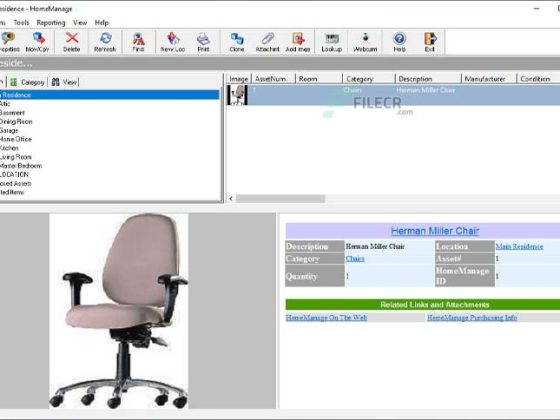Select Attic in the location tree
The width and height of the screenshot is (560, 420).
5,104
